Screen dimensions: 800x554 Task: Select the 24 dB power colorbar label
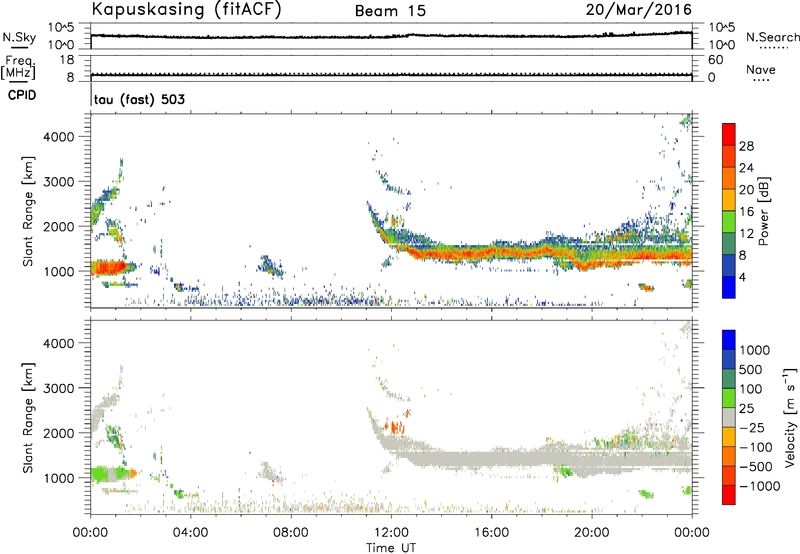746,168
